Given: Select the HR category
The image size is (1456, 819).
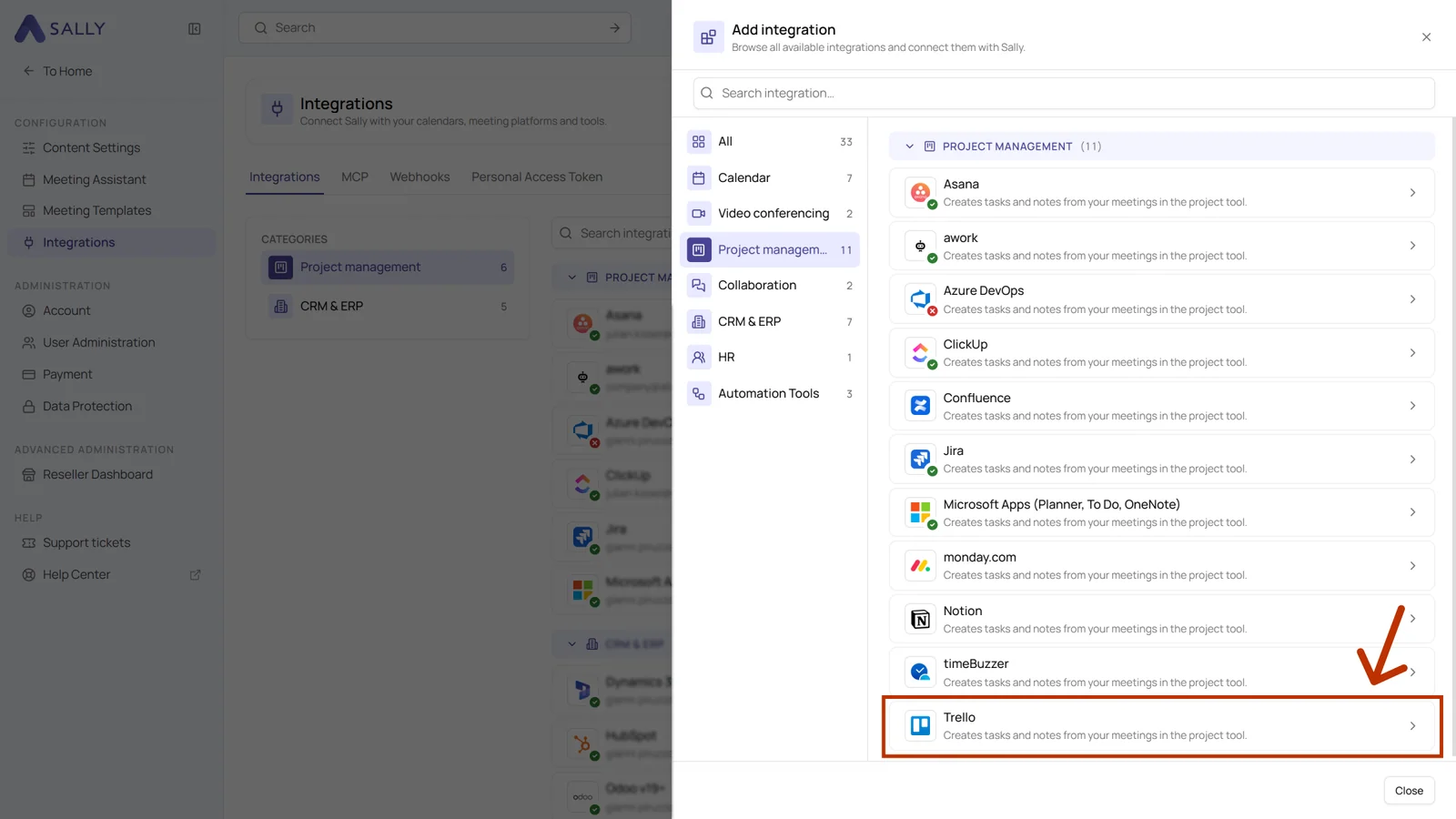Looking at the screenshot, I should point(770,358).
